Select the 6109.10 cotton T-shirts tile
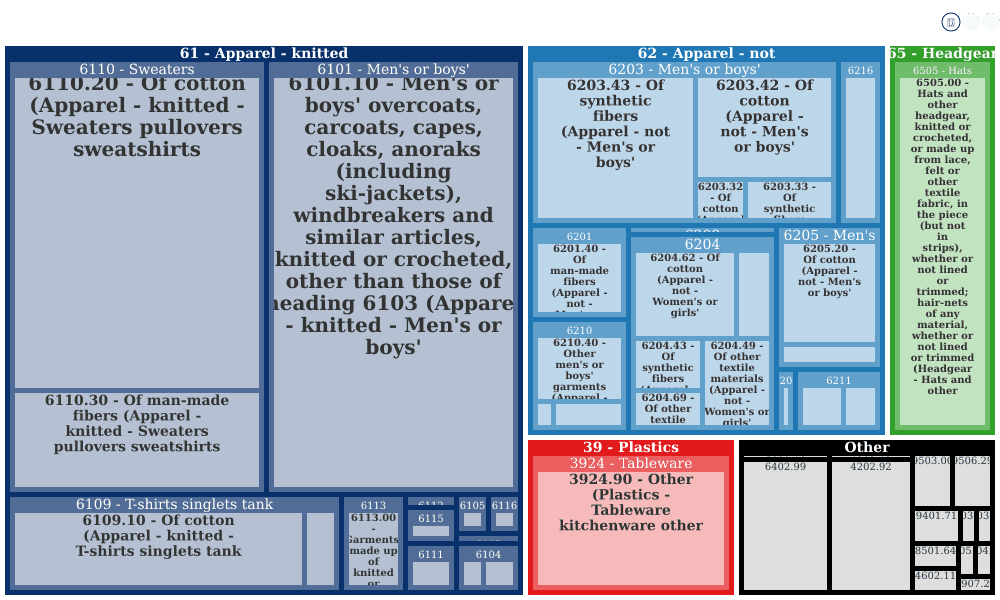 click(x=158, y=548)
